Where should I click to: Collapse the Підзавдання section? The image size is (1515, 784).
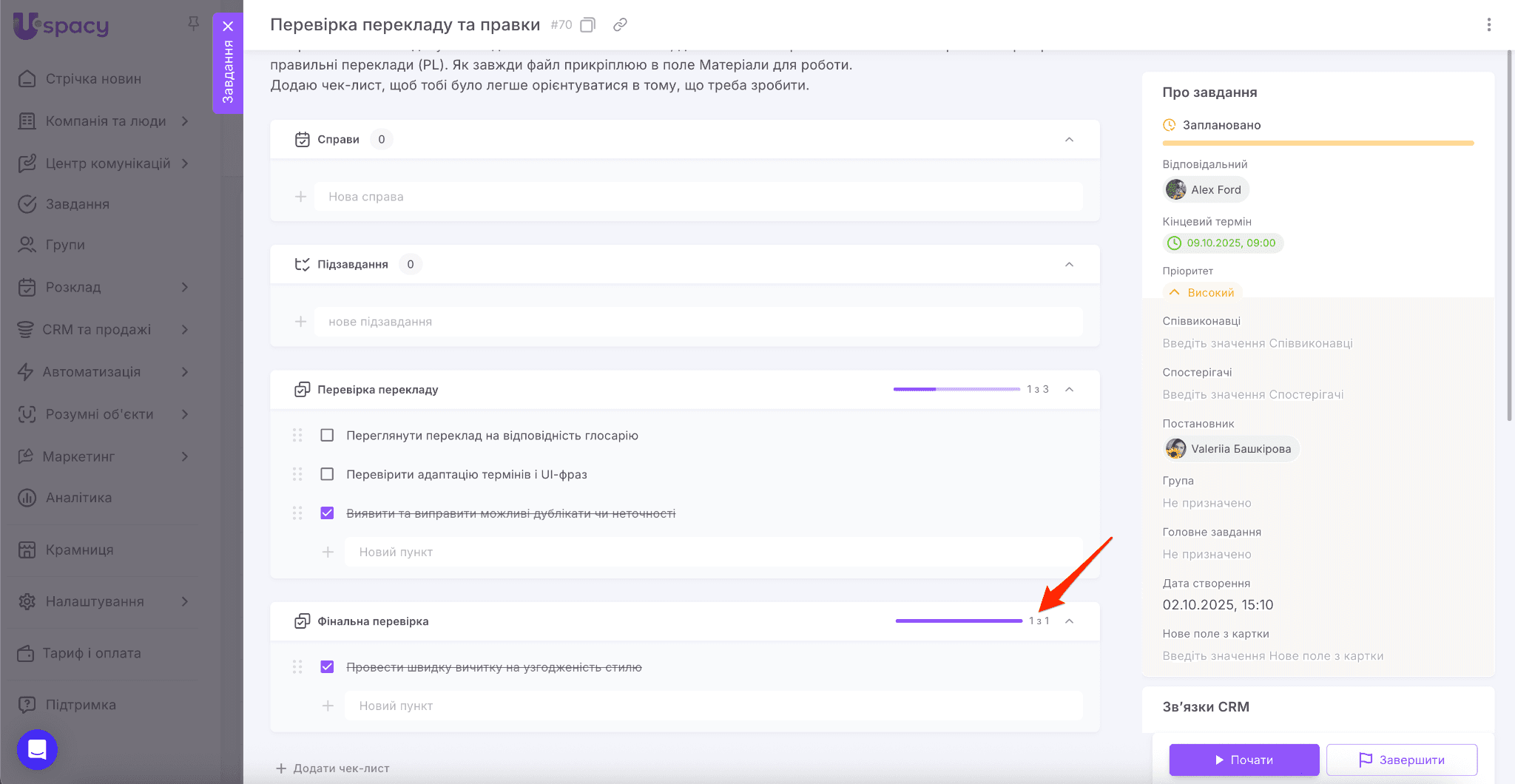tap(1069, 265)
